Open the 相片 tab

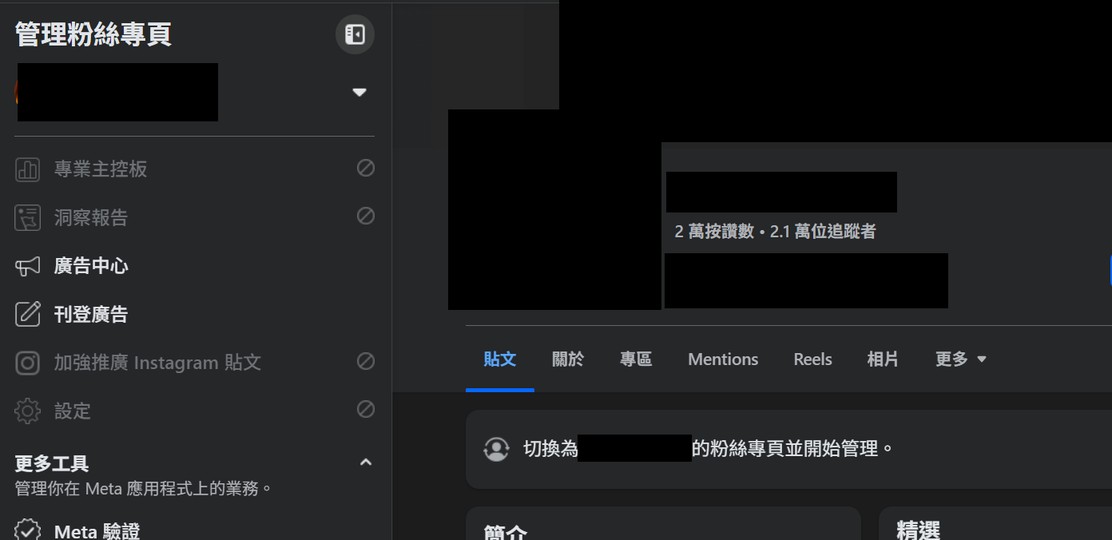tap(882, 359)
